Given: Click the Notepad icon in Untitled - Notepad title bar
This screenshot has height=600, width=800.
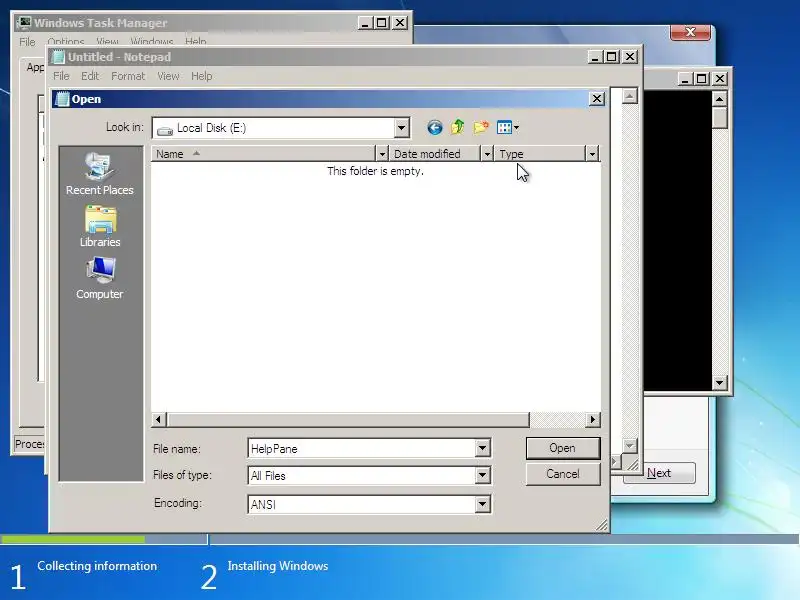Looking at the screenshot, I should click(x=59, y=57).
